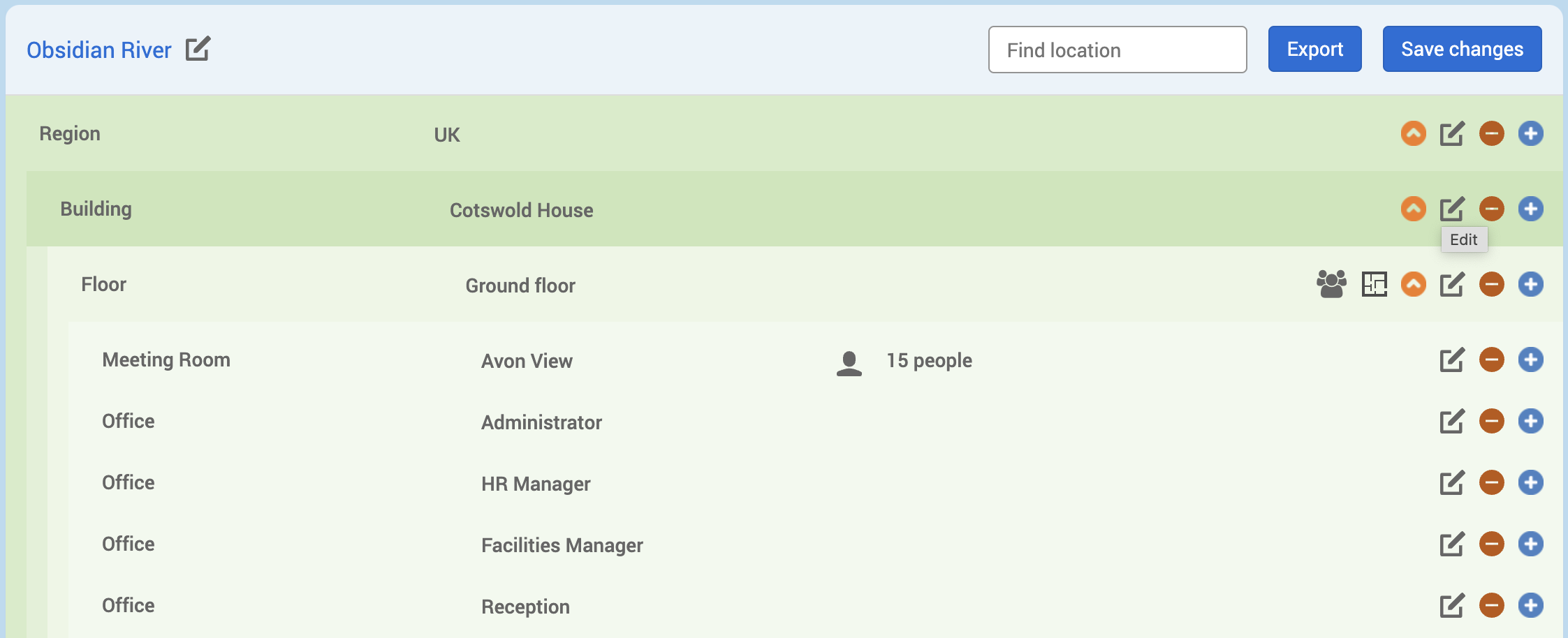Delete the Reception office row

tap(1491, 606)
